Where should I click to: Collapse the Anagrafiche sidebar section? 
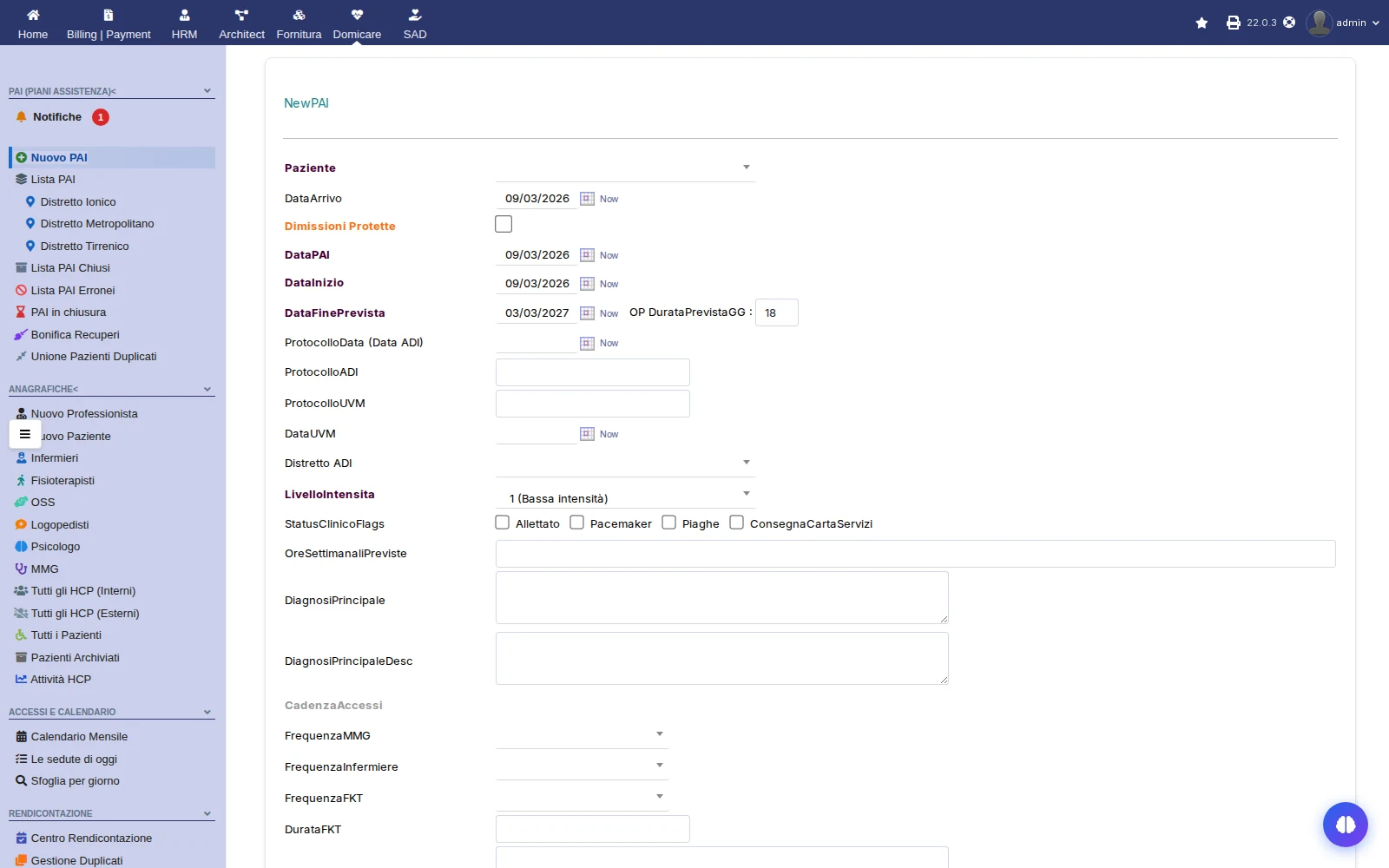(x=207, y=389)
